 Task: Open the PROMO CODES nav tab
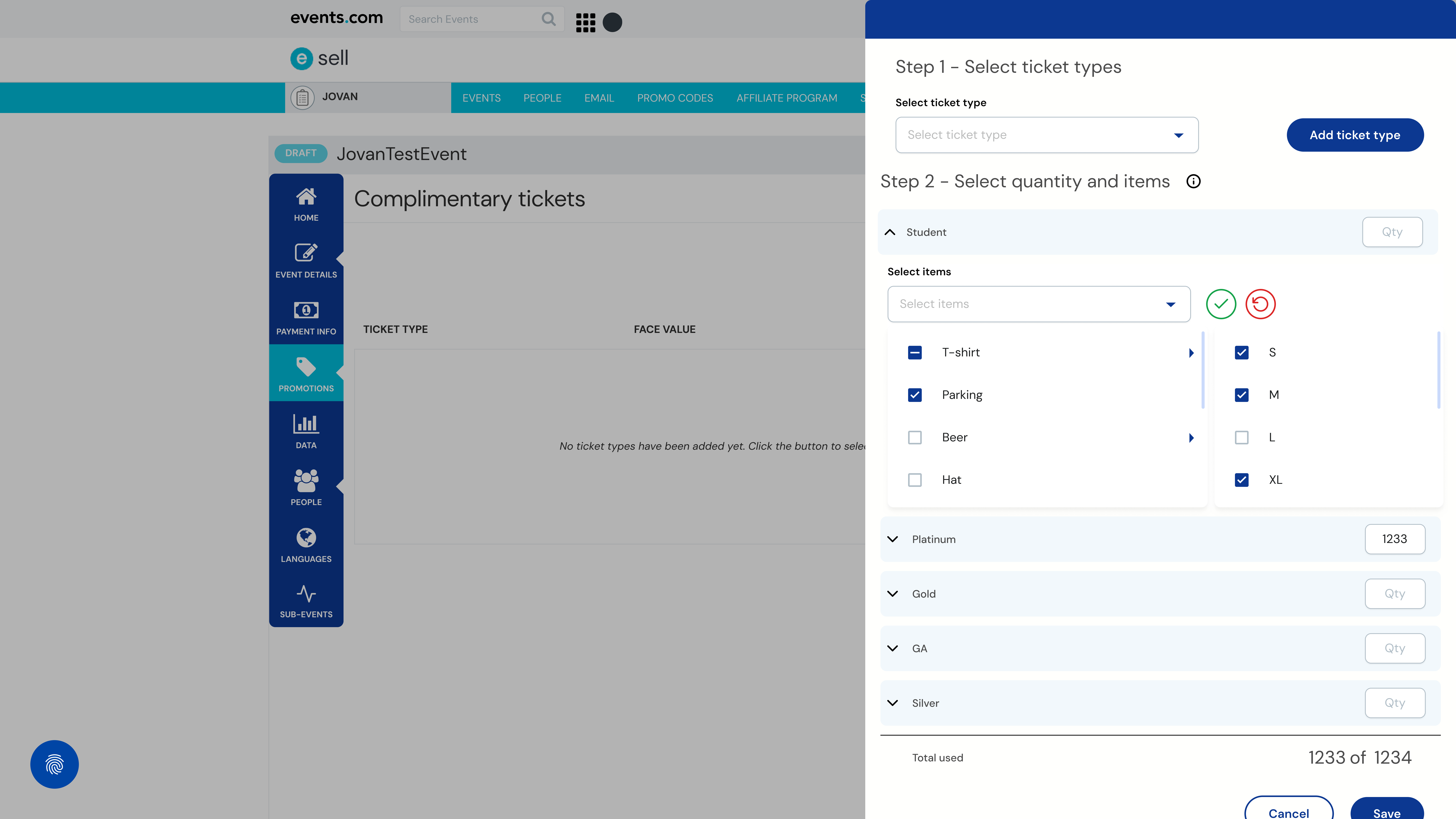pyautogui.click(x=675, y=98)
